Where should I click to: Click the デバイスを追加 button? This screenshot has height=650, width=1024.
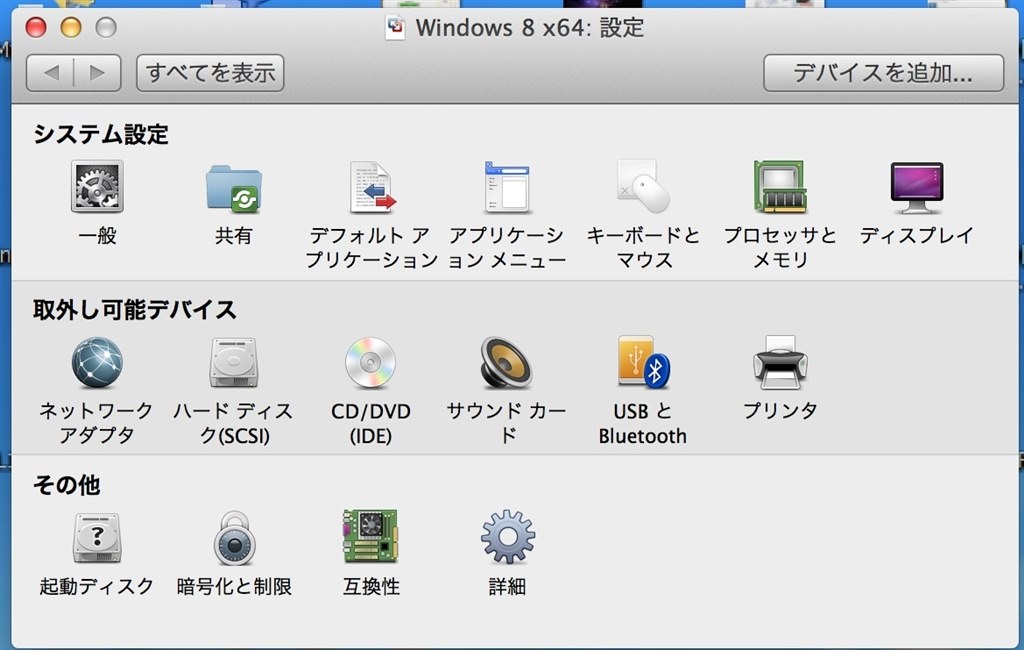click(884, 72)
